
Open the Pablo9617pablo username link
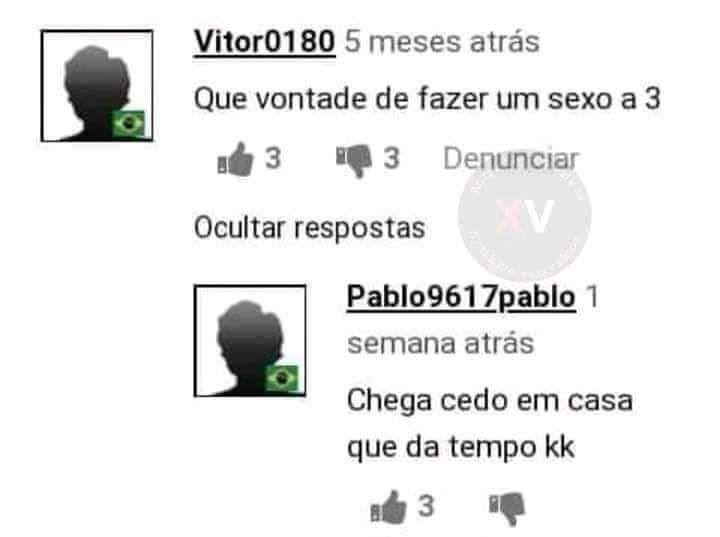[461, 297]
